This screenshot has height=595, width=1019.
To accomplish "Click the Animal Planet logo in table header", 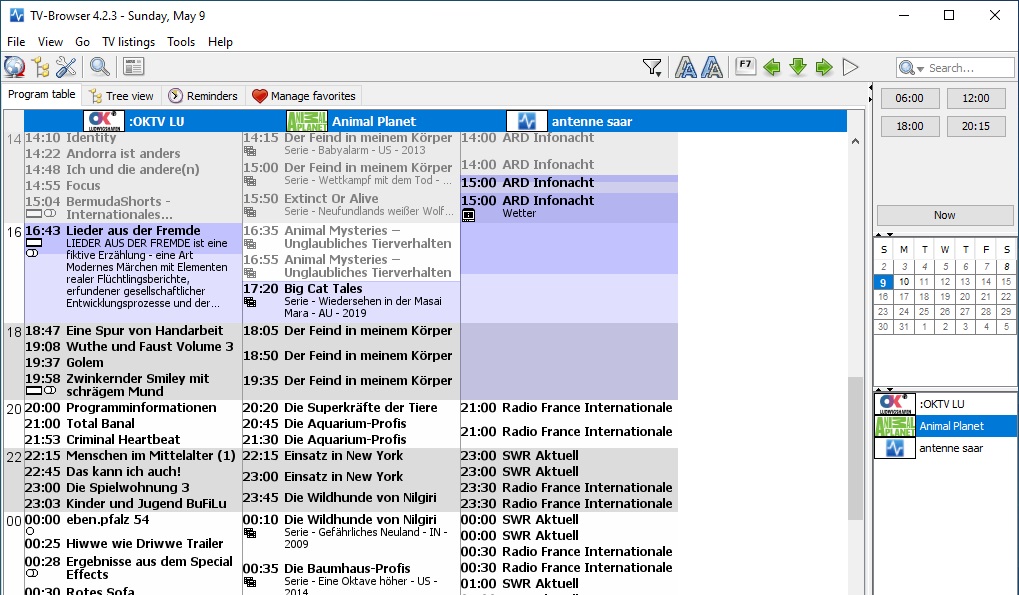I will [307, 121].
